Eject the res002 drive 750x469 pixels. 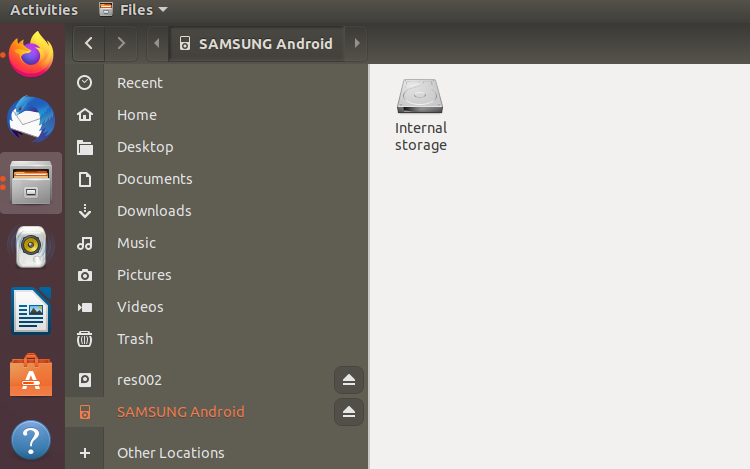[x=348, y=380]
